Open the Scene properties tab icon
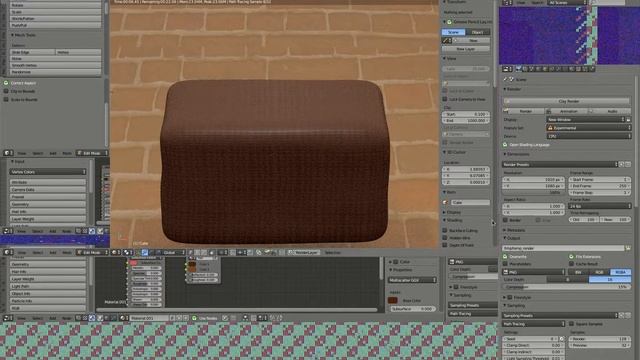Viewport: 640px width, 360px height. click(x=531, y=69)
